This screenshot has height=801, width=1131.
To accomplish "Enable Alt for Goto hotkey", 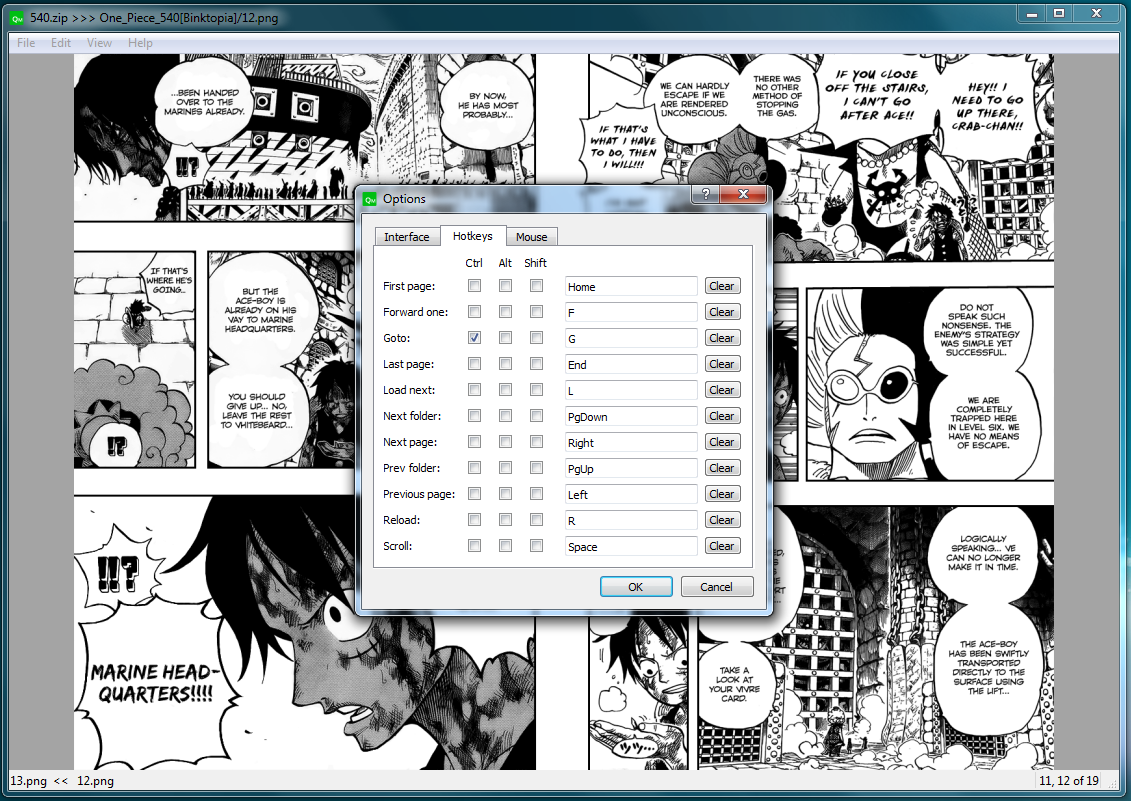I will coord(506,338).
